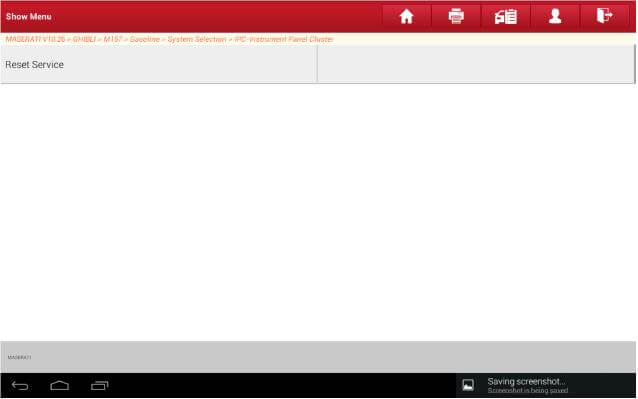Click M157 in the breadcrumb path
638x399 pixels.
pyautogui.click(x=113, y=39)
